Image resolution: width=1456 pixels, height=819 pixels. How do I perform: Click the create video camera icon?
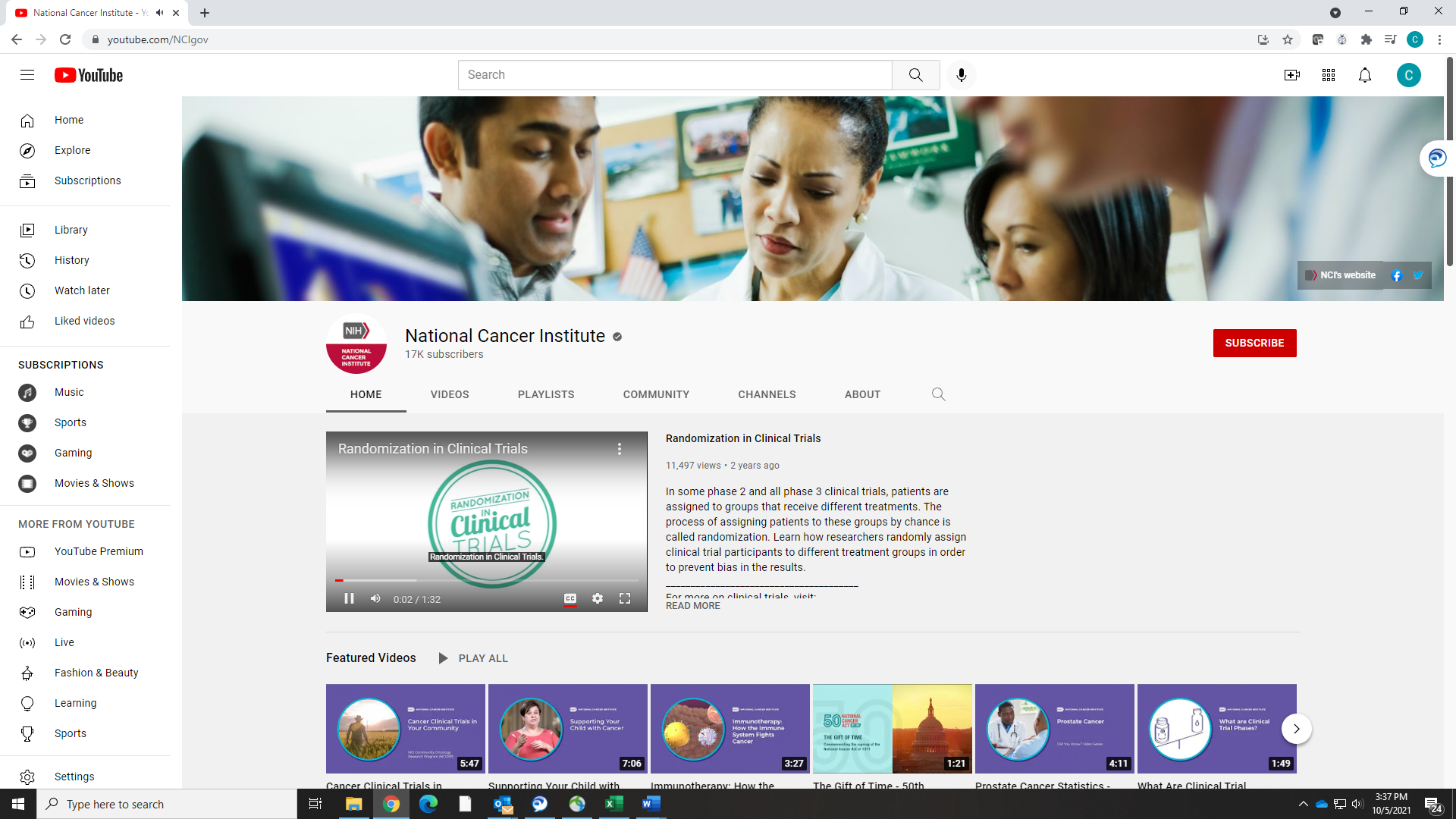[1291, 75]
